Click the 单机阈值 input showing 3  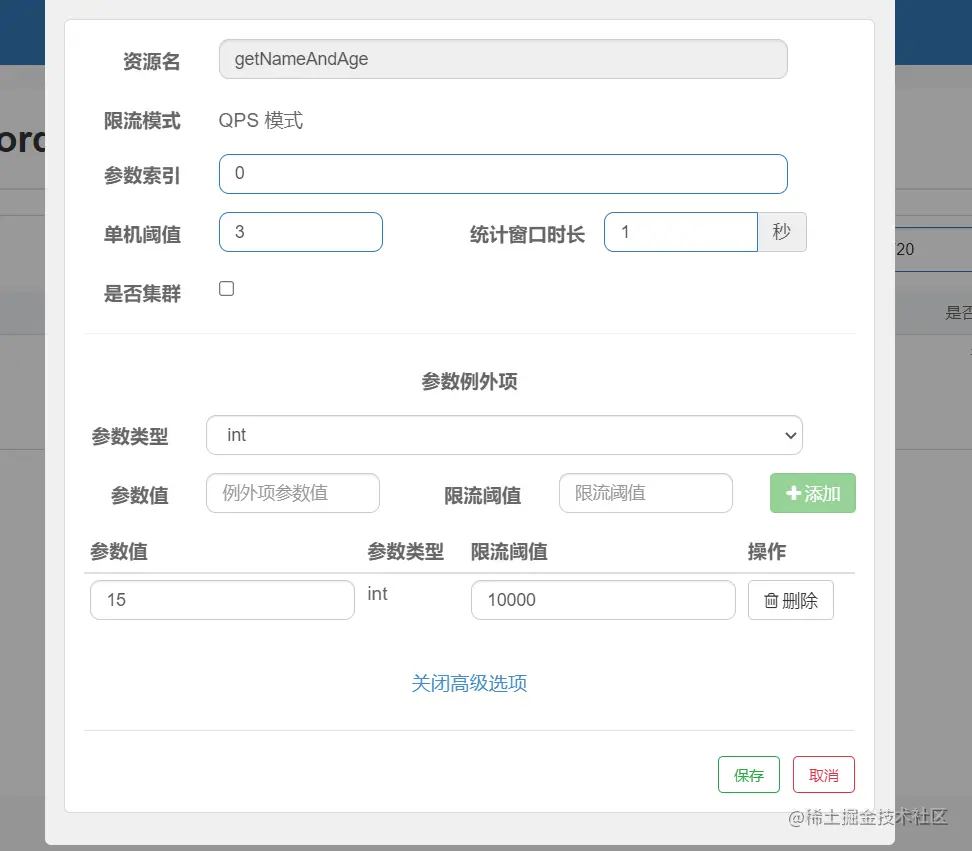301,232
